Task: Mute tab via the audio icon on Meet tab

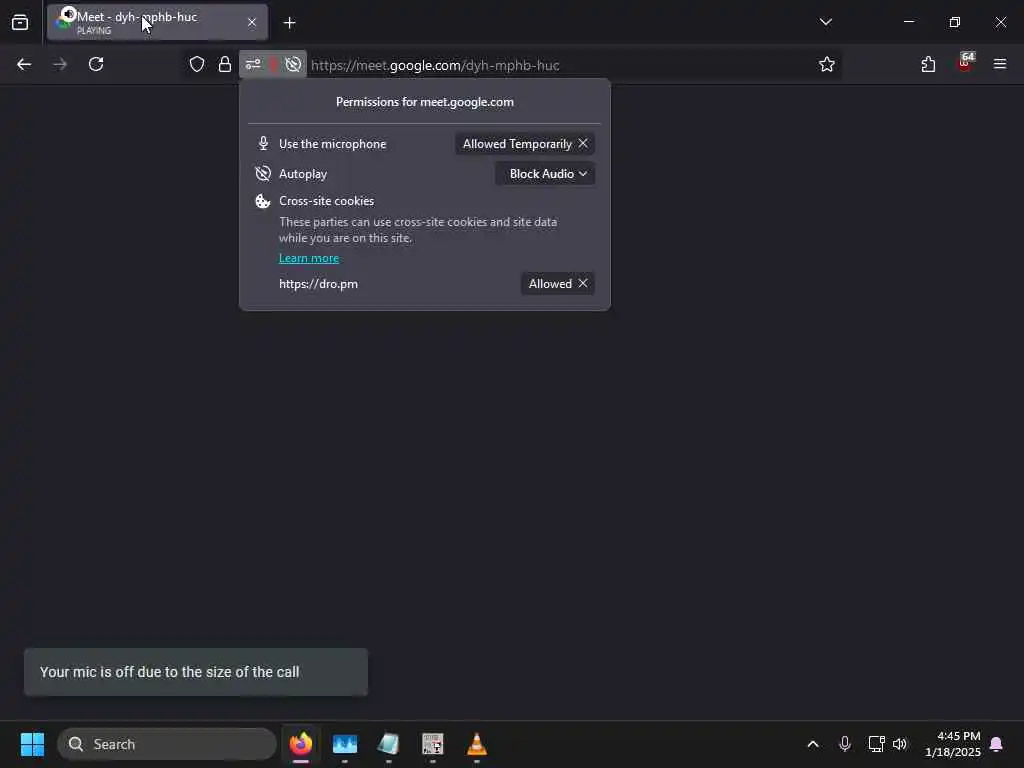Action: pos(68,14)
